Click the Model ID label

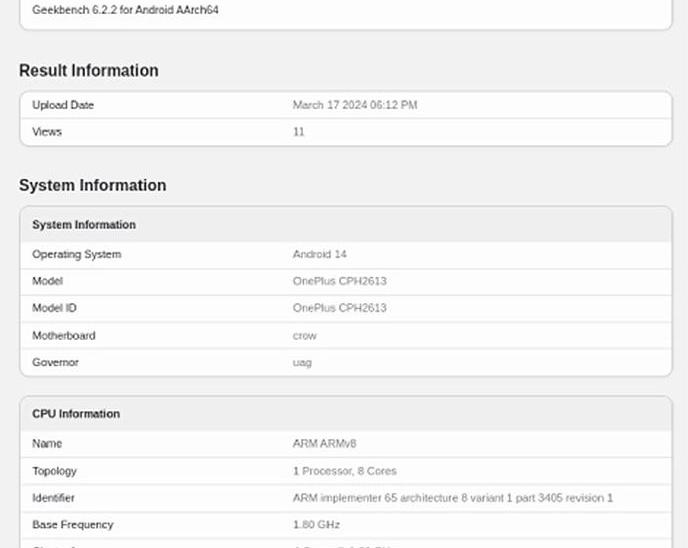tap(54, 308)
